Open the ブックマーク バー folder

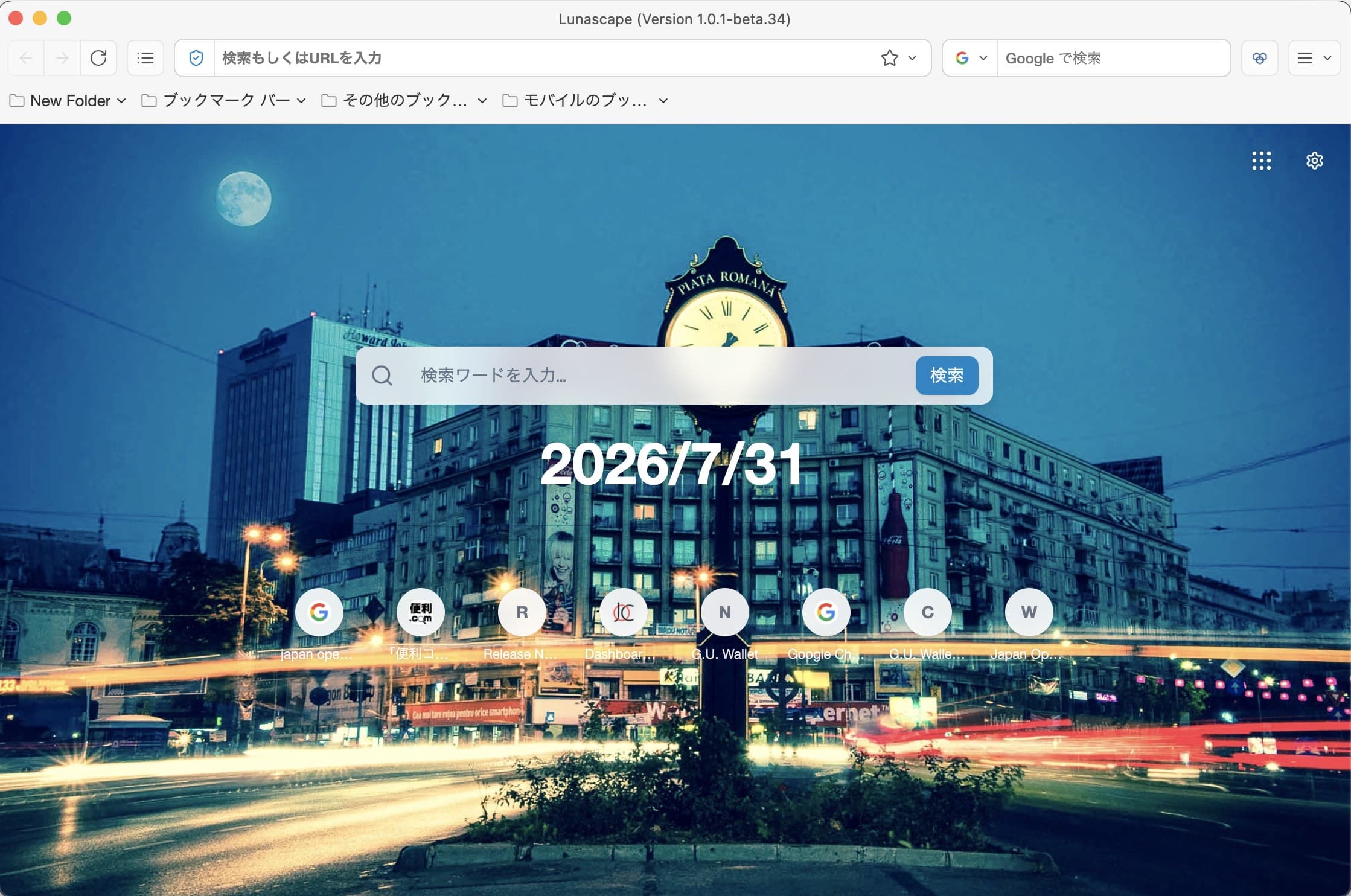pos(223,101)
